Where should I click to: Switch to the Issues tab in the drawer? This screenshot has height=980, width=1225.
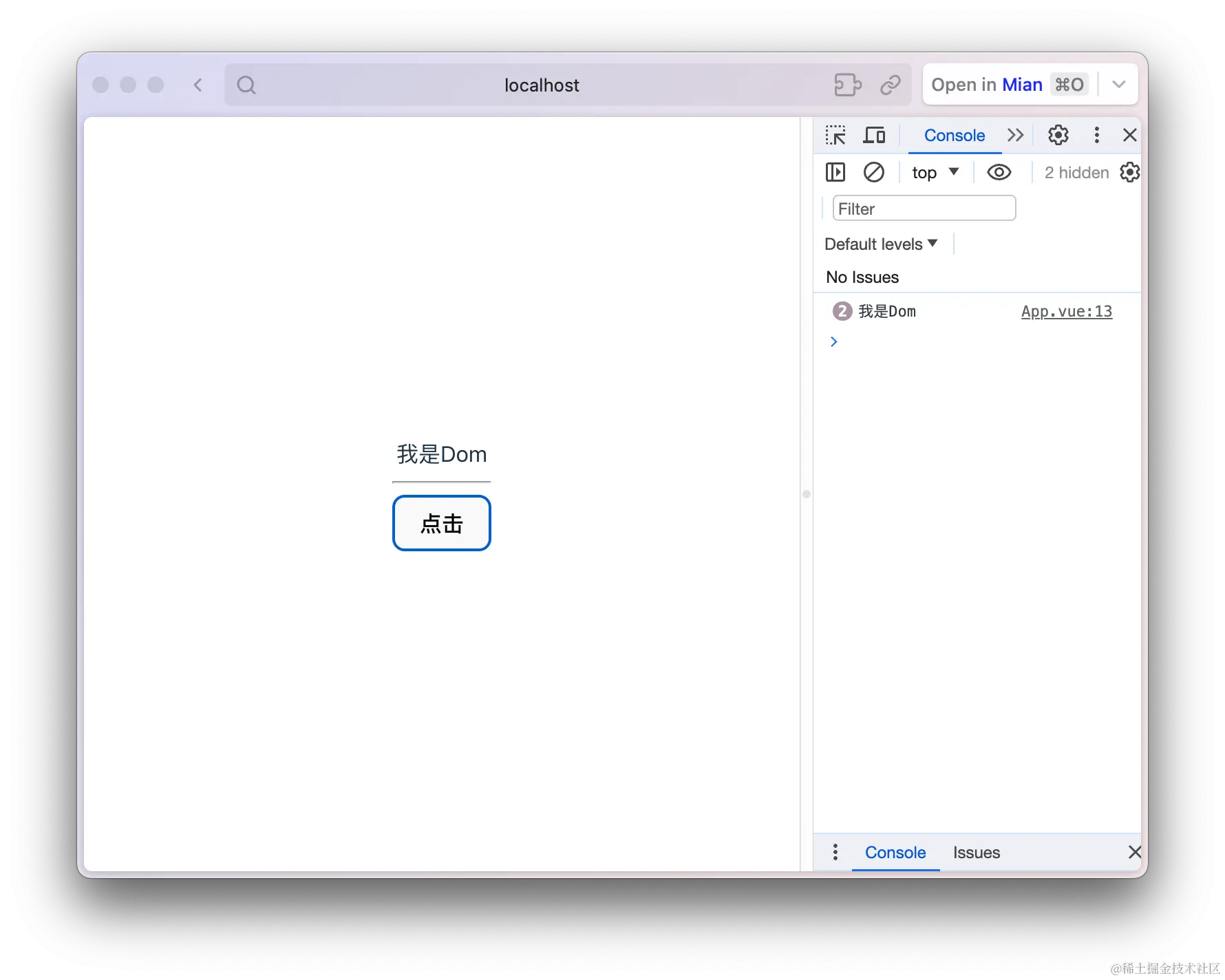click(977, 852)
